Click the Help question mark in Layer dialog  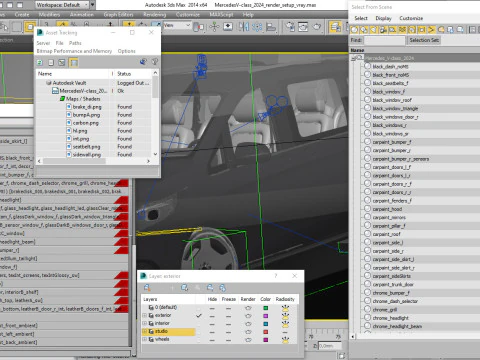276,276
